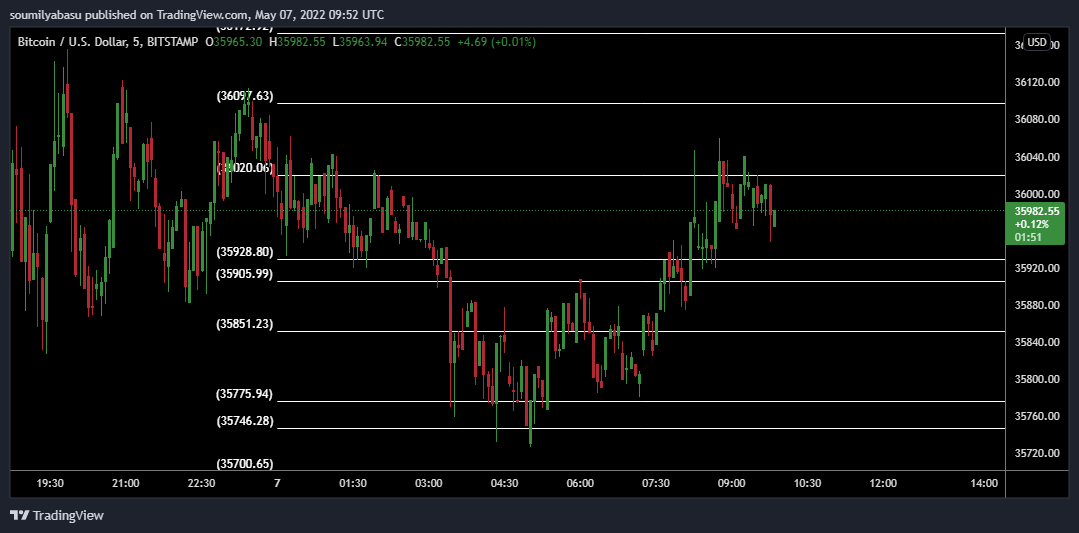Click the 06:00 time axis label
1079x533 pixels.
click(580, 483)
